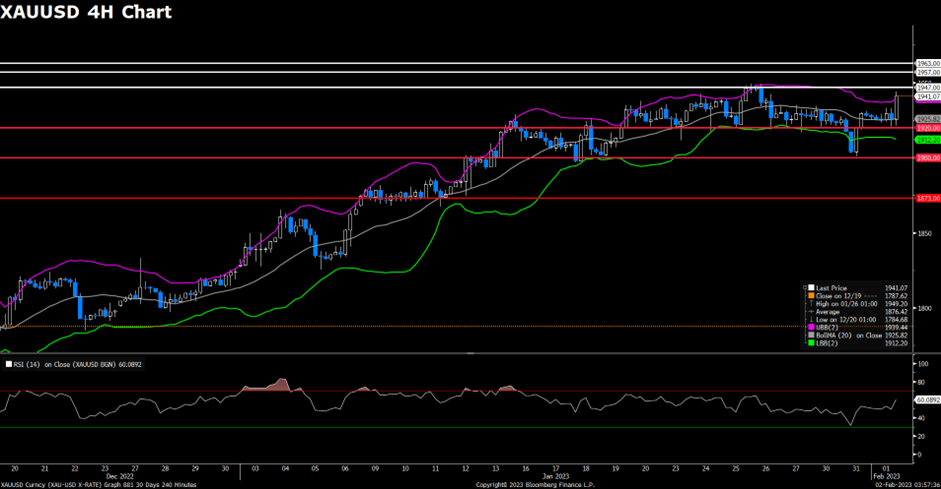Image resolution: width=941 pixels, height=489 pixels.
Task: Click the magenta UBB(2) legend swatch
Action: 811,328
